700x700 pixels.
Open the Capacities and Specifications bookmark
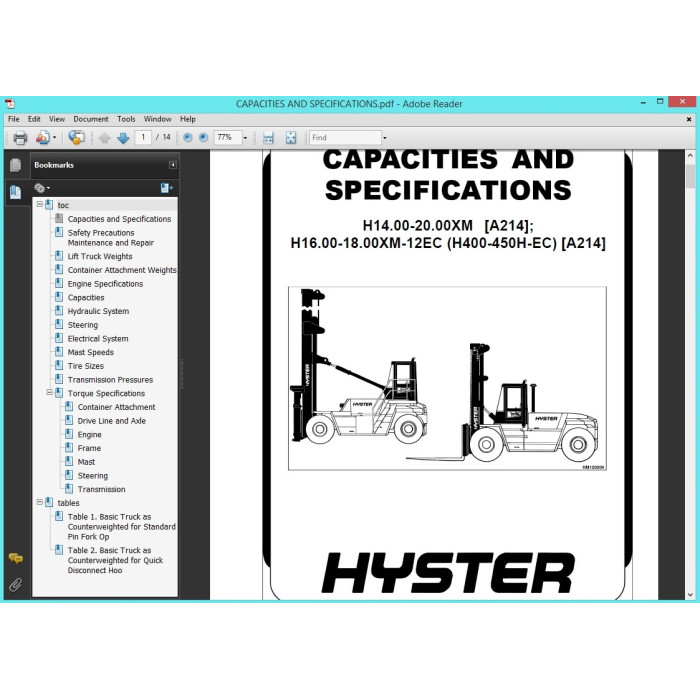[x=119, y=219]
